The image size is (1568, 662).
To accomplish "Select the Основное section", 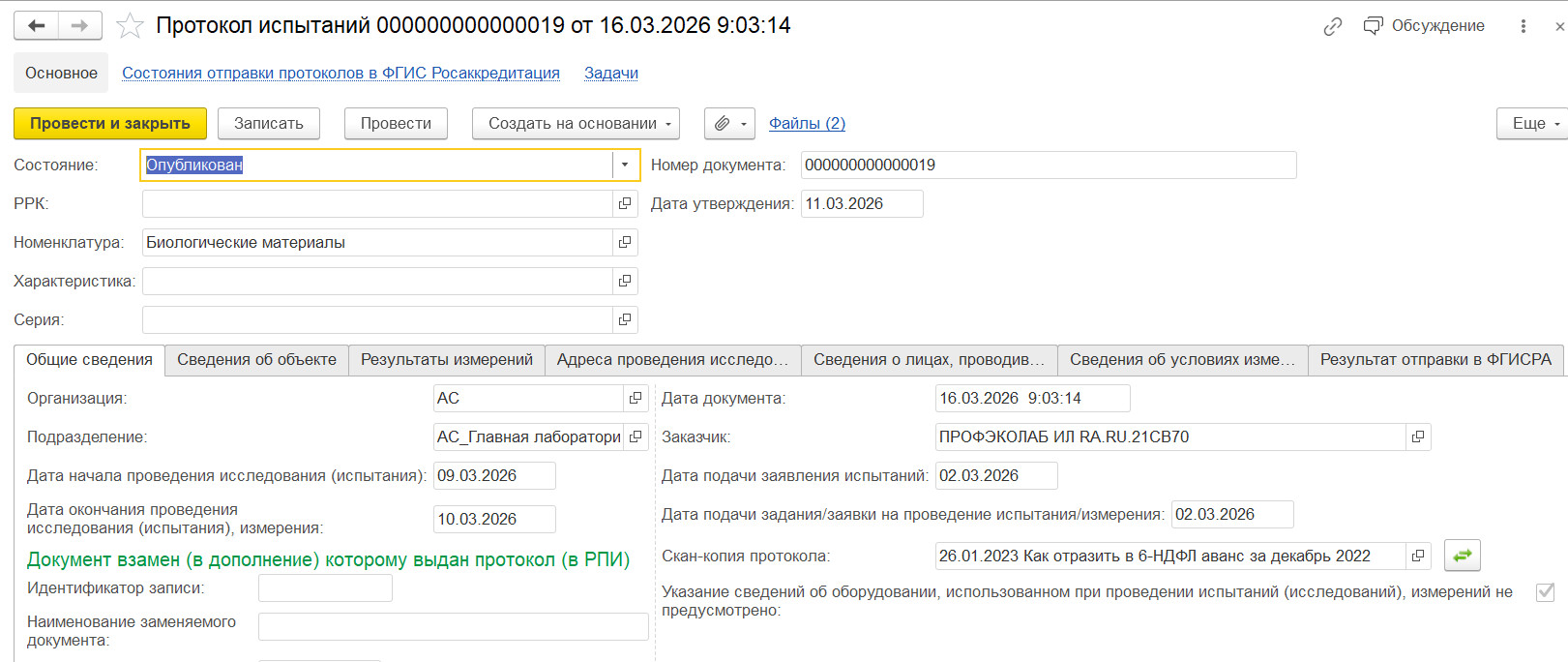I will click(61, 74).
